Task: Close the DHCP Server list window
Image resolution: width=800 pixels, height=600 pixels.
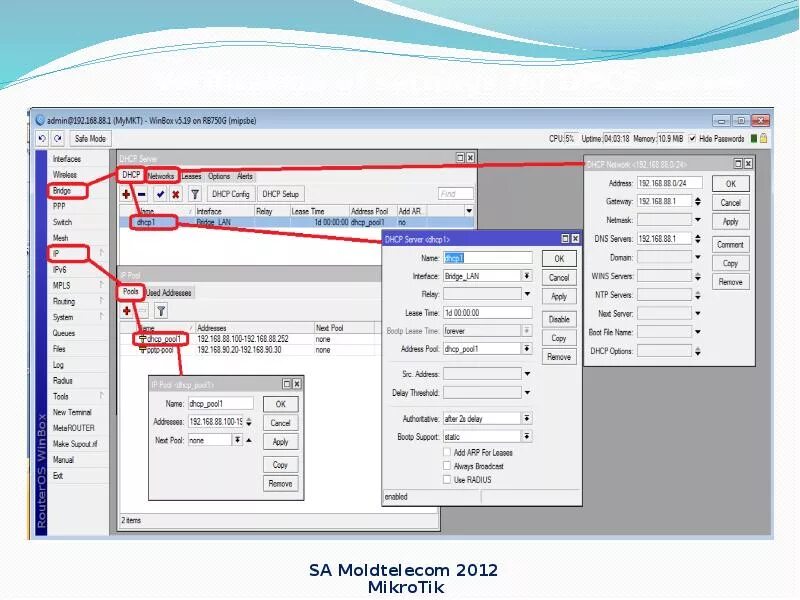Action: click(470, 158)
